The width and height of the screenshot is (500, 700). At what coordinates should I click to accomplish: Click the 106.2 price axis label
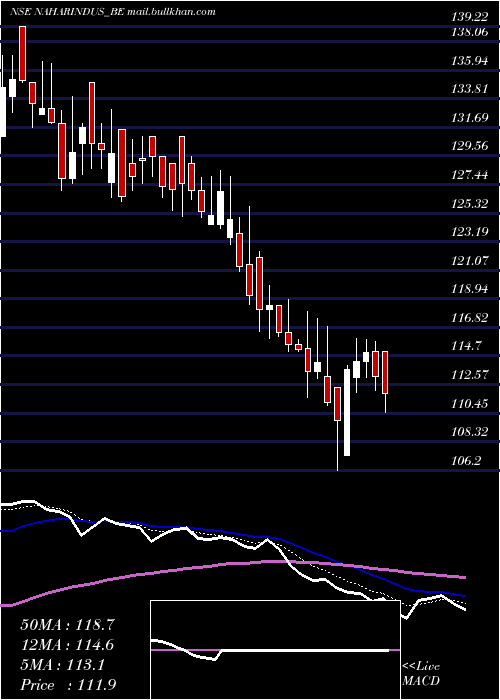[x=467, y=461]
